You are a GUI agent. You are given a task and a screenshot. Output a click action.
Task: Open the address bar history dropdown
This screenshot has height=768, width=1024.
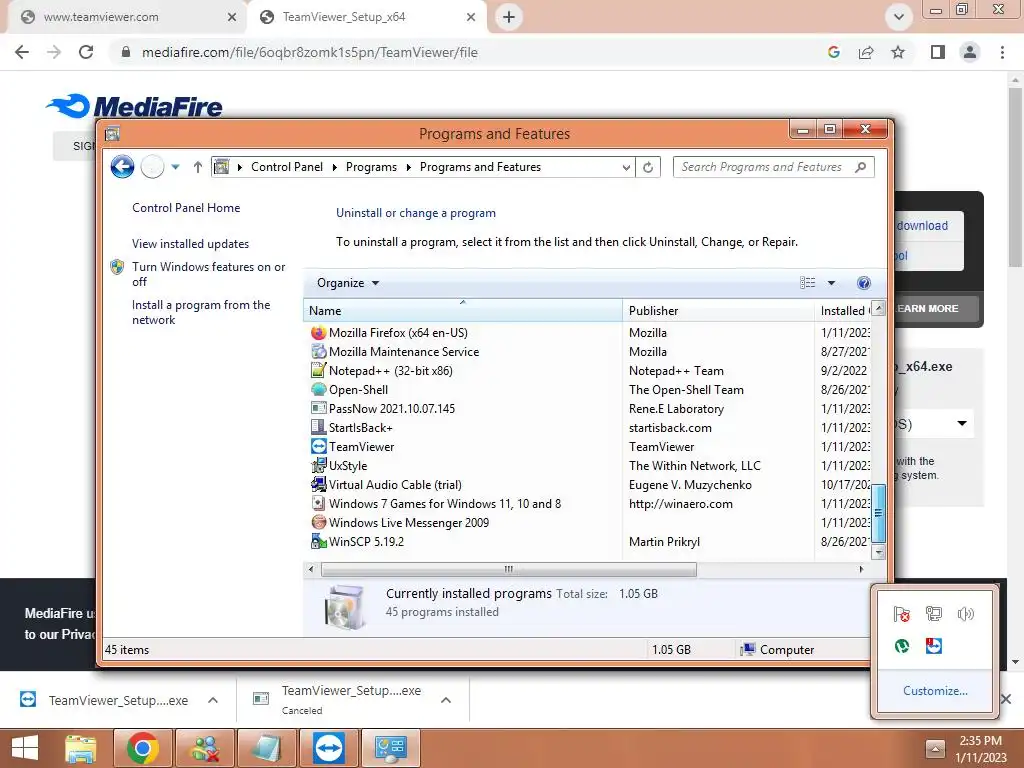click(626, 167)
